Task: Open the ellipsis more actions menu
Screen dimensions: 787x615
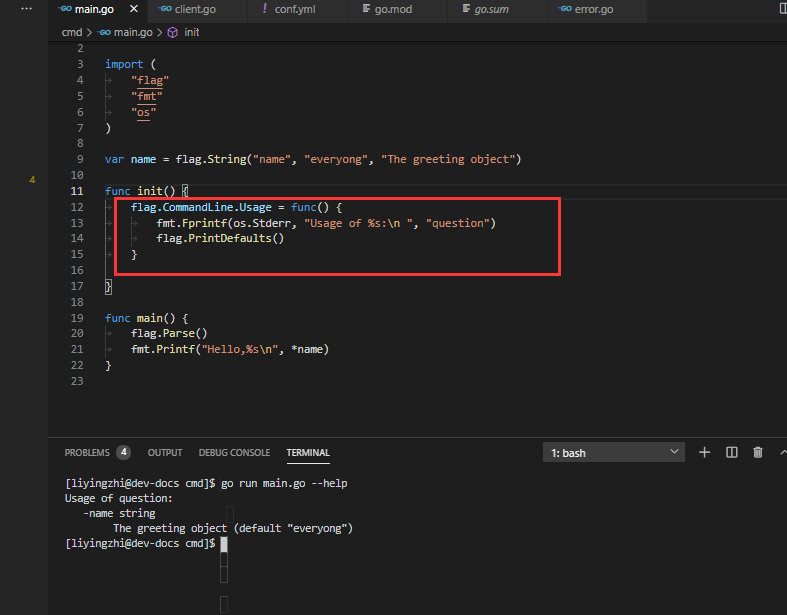Action: (x=27, y=9)
